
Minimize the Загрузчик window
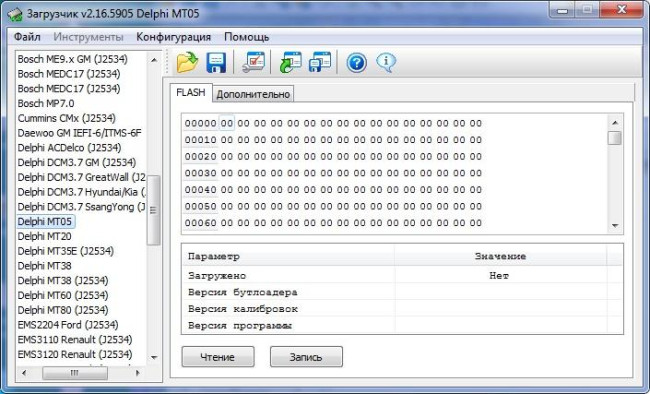click(x=562, y=10)
